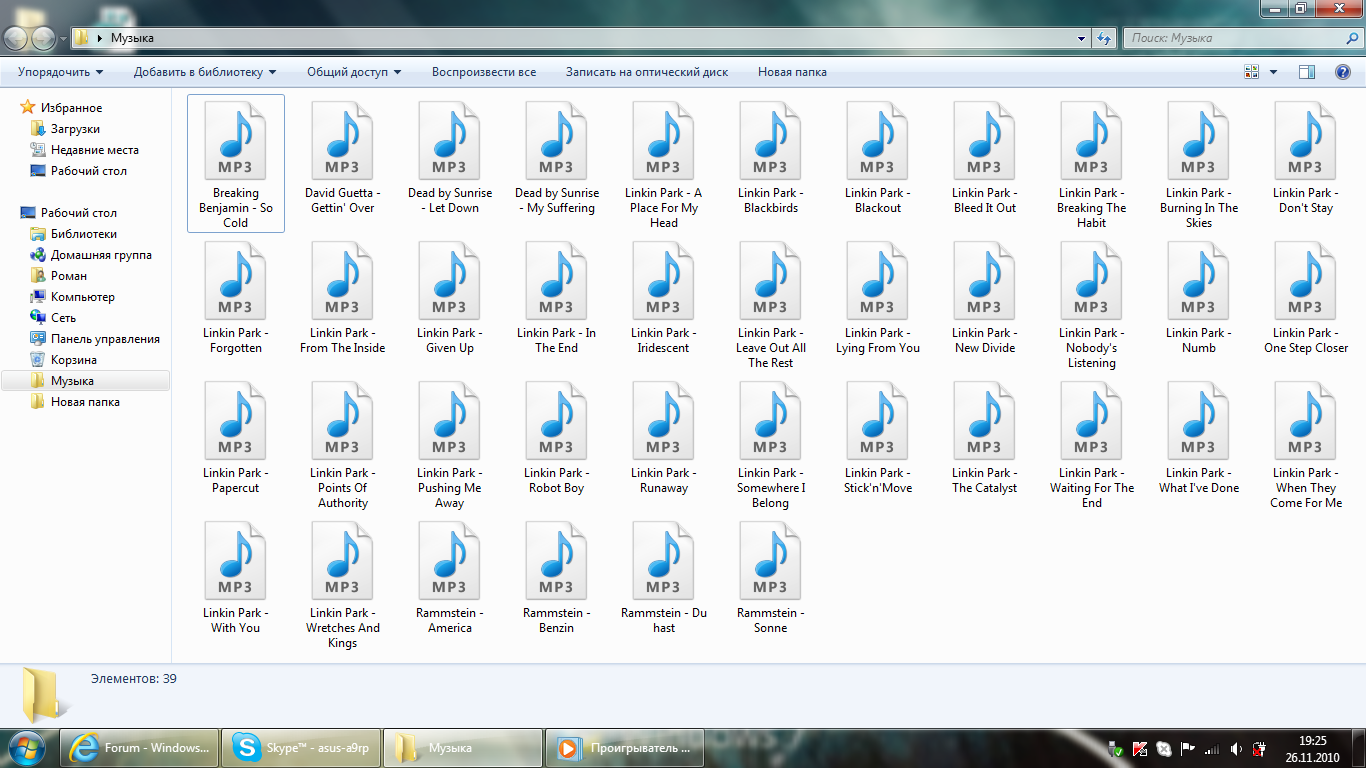Select Linkin Park - One Step Closer file
The image size is (1366, 768).
tap(1305, 298)
